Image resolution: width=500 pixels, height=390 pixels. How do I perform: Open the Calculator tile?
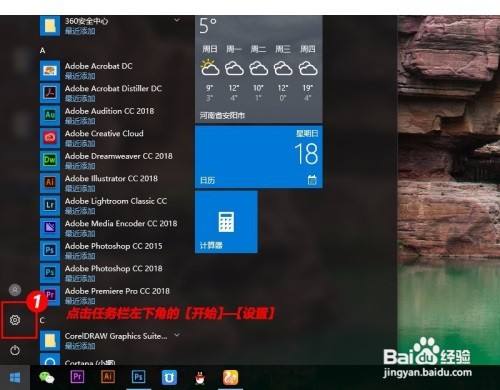(x=226, y=222)
